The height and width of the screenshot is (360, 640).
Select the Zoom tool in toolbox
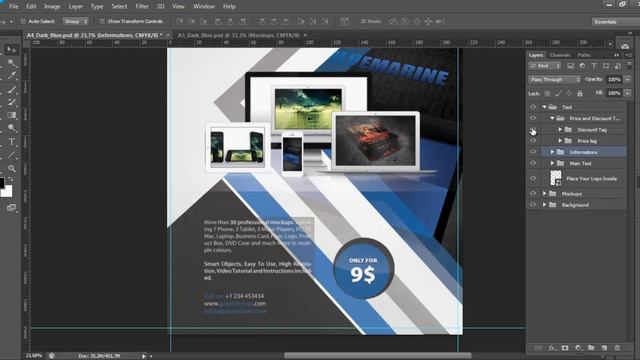12,168
